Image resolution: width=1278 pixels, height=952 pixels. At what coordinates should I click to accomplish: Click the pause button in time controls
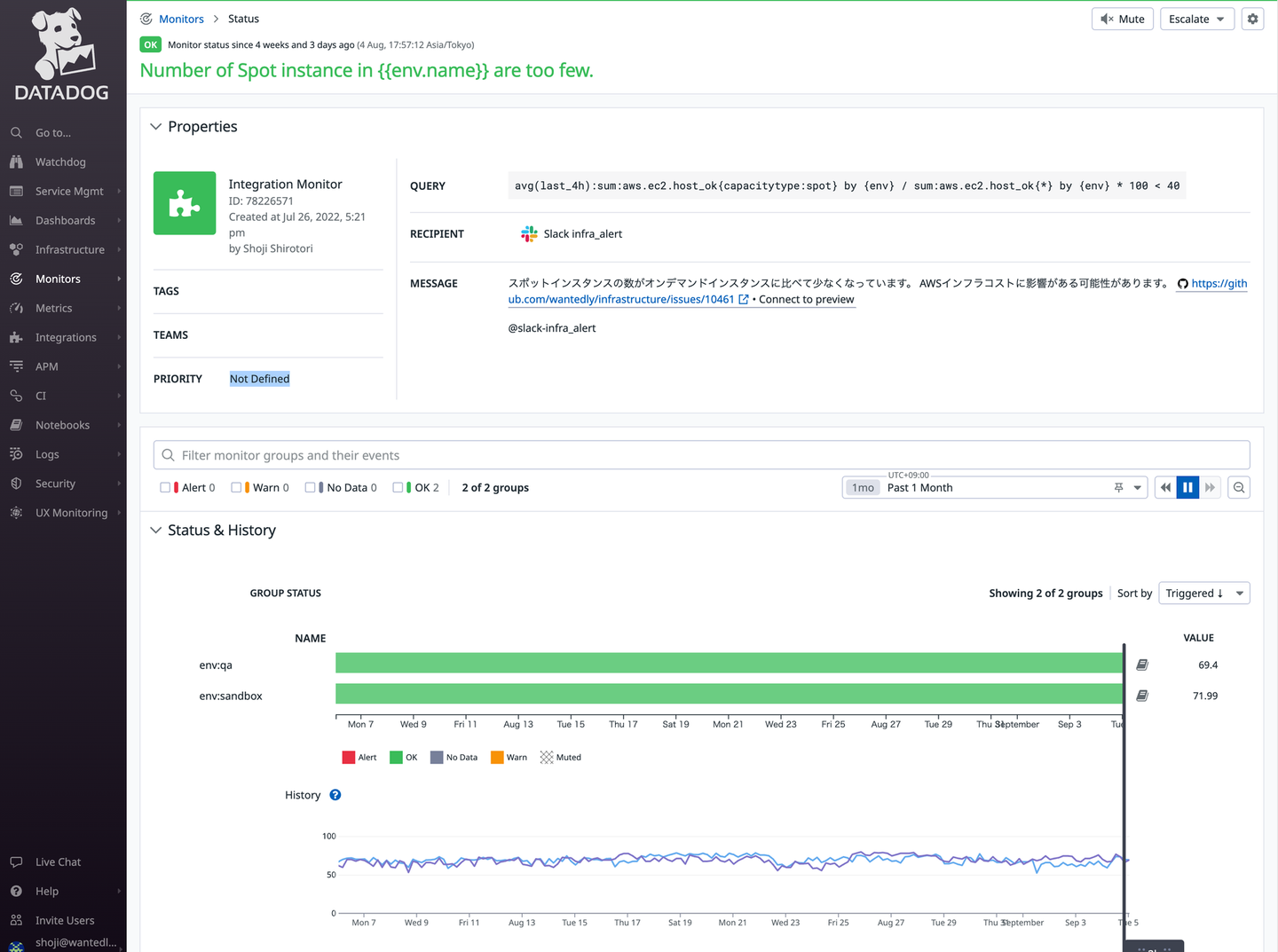[x=1187, y=487]
